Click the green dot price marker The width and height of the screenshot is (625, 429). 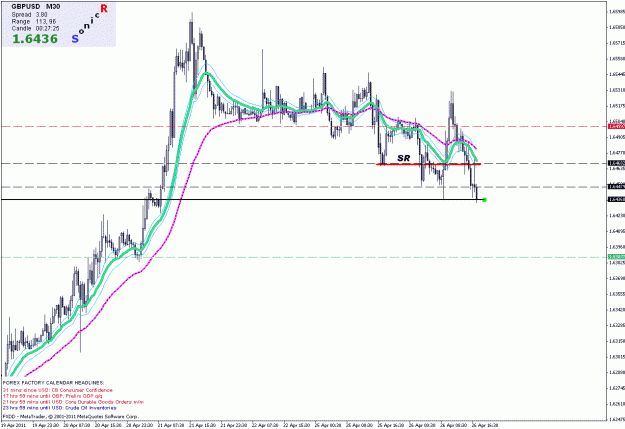[484, 200]
